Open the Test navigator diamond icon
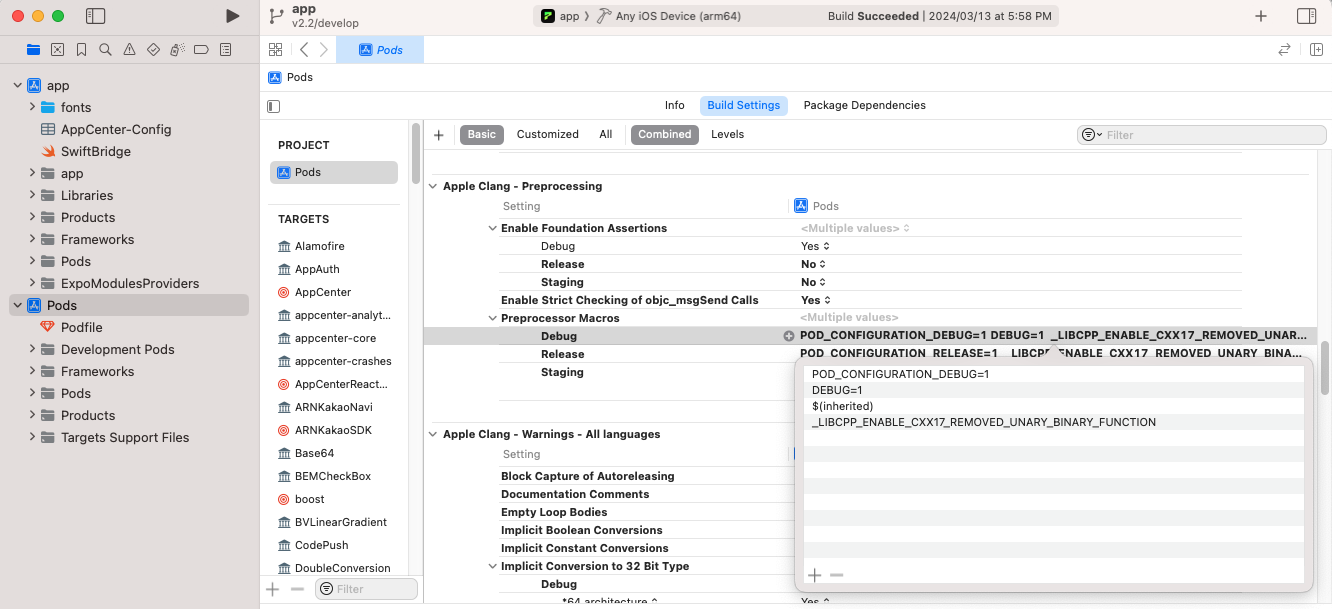Image resolution: width=1332 pixels, height=609 pixels. [153, 49]
